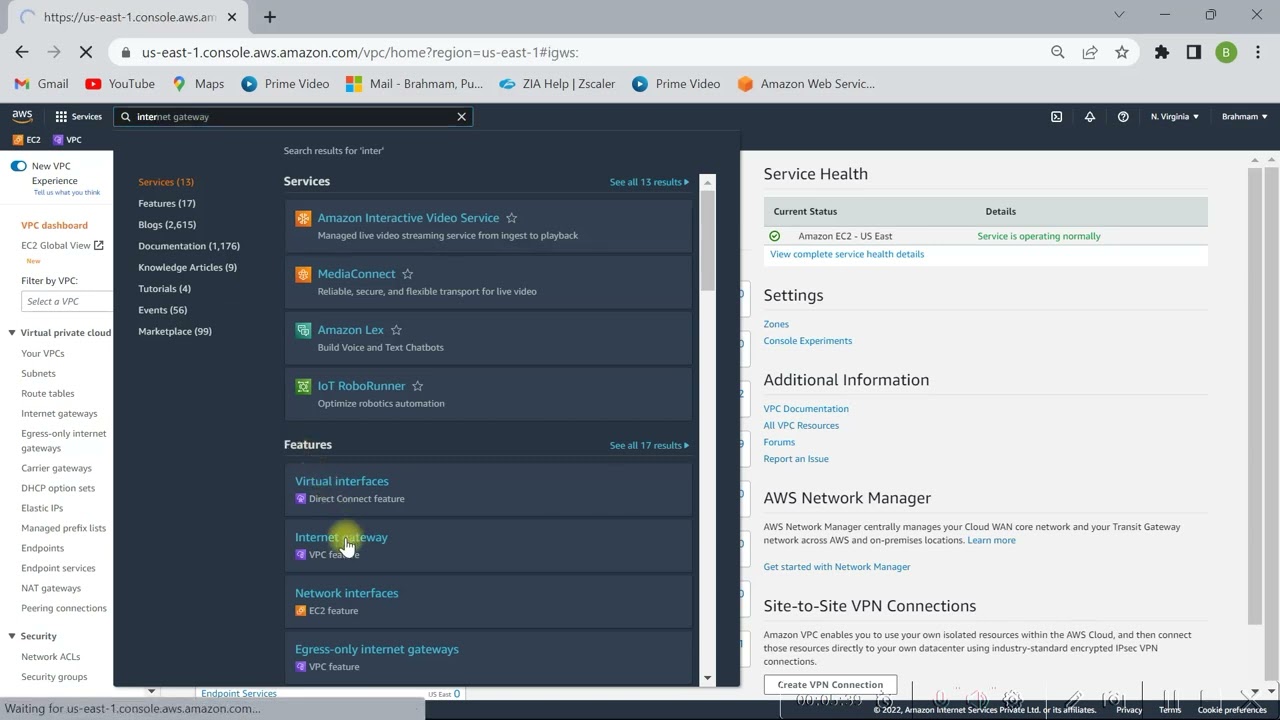The height and width of the screenshot is (720, 1280).
Task: Clear the search box with X icon
Action: pyautogui.click(x=461, y=117)
